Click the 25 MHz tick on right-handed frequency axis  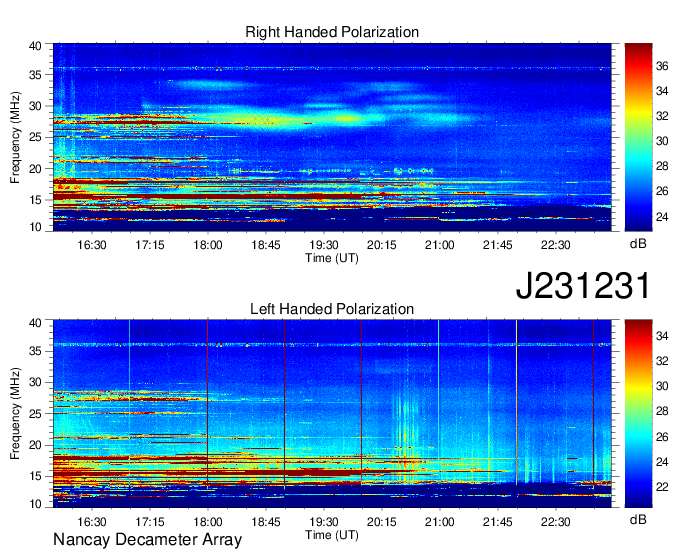(36, 137)
